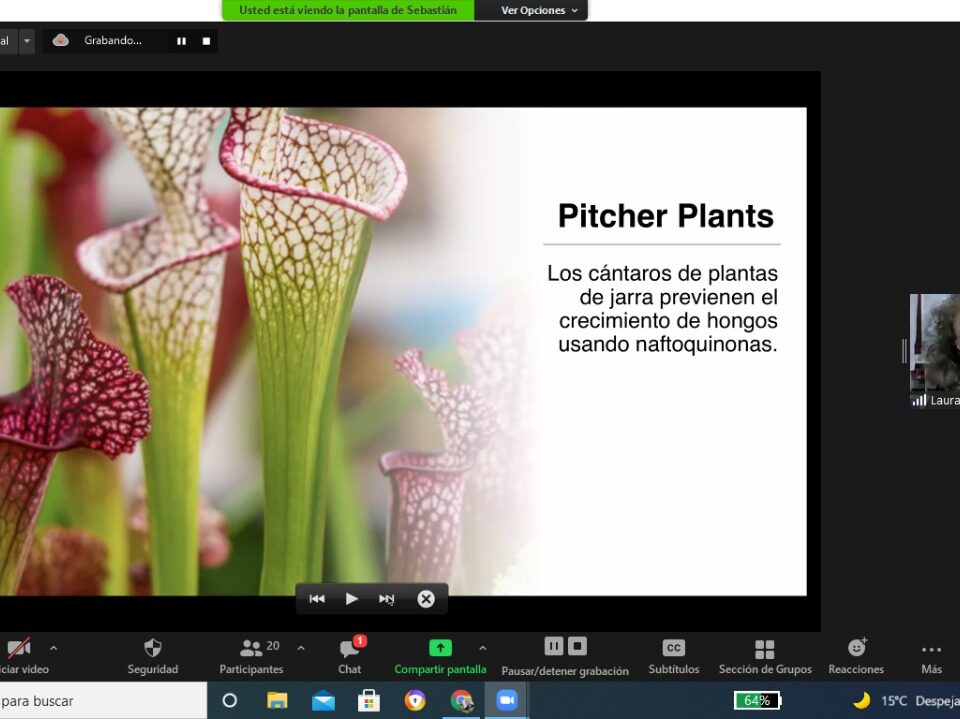The image size is (960, 719).
Task: Stop recording in the Grabando indicator
Action: coord(207,41)
